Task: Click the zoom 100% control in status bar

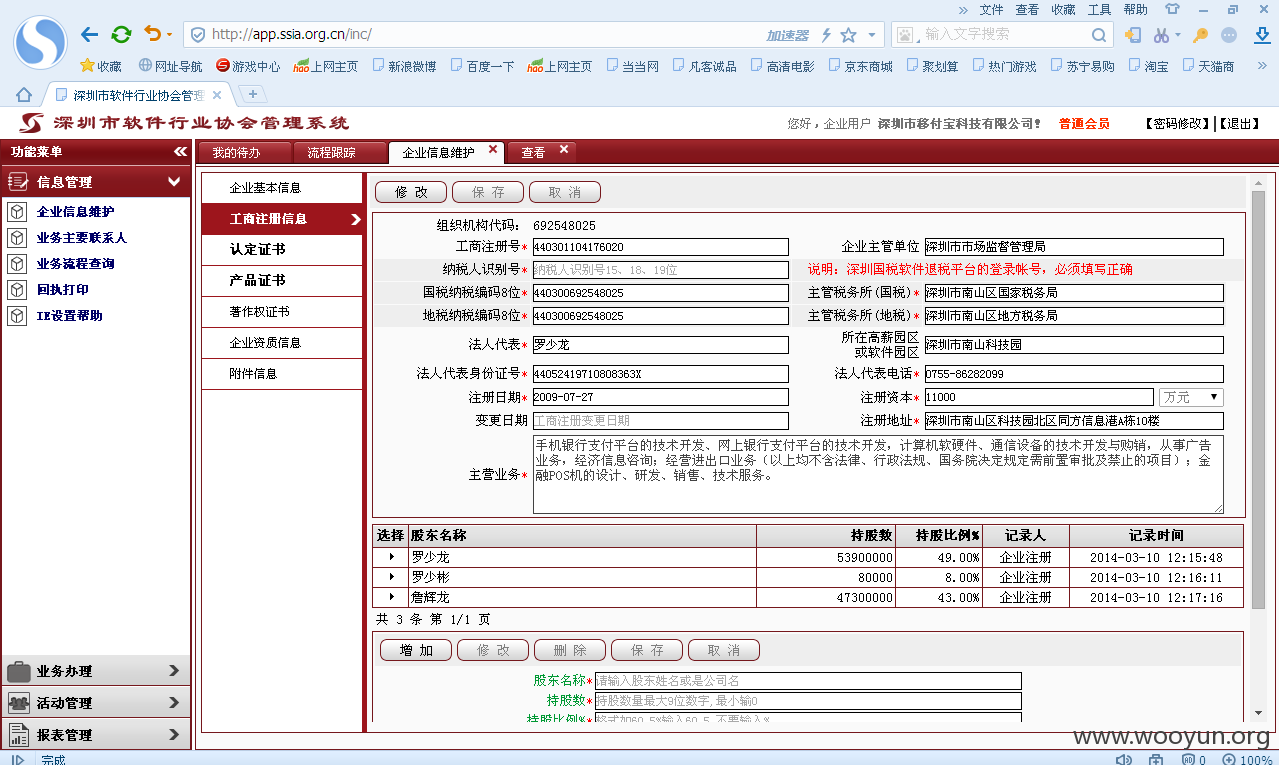Action: [1248, 759]
